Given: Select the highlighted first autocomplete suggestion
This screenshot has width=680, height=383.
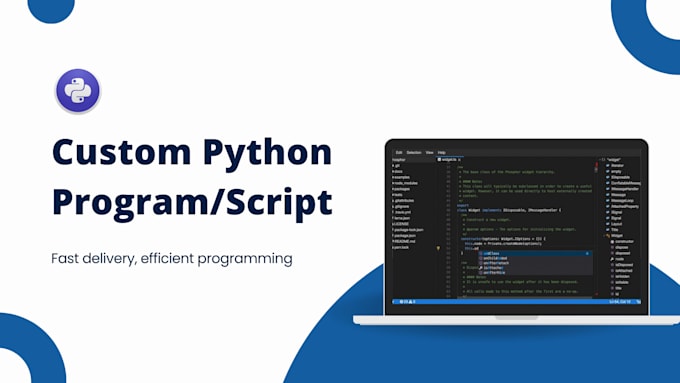Looking at the screenshot, I should [535, 253].
